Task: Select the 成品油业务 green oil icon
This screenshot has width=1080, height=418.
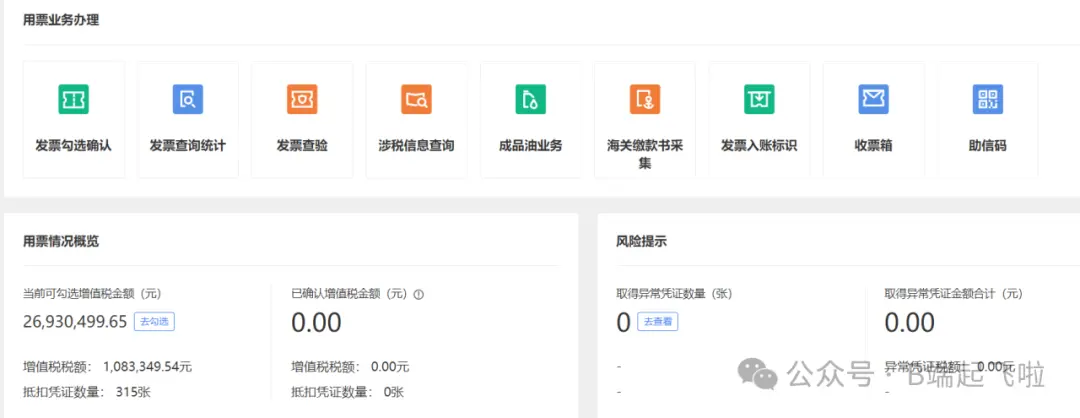Action: click(x=530, y=99)
